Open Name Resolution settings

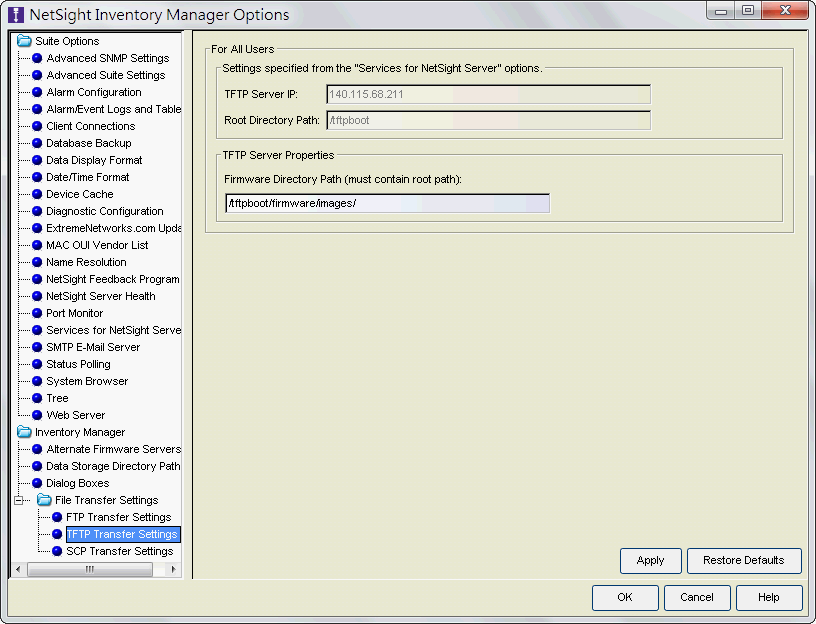pos(86,262)
